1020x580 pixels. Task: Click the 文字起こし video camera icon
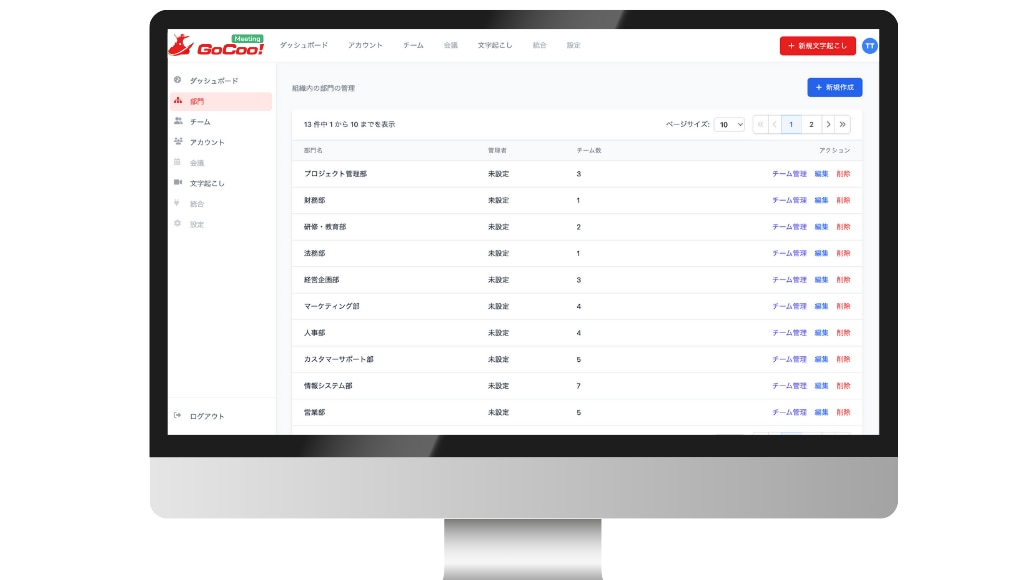[x=178, y=183]
